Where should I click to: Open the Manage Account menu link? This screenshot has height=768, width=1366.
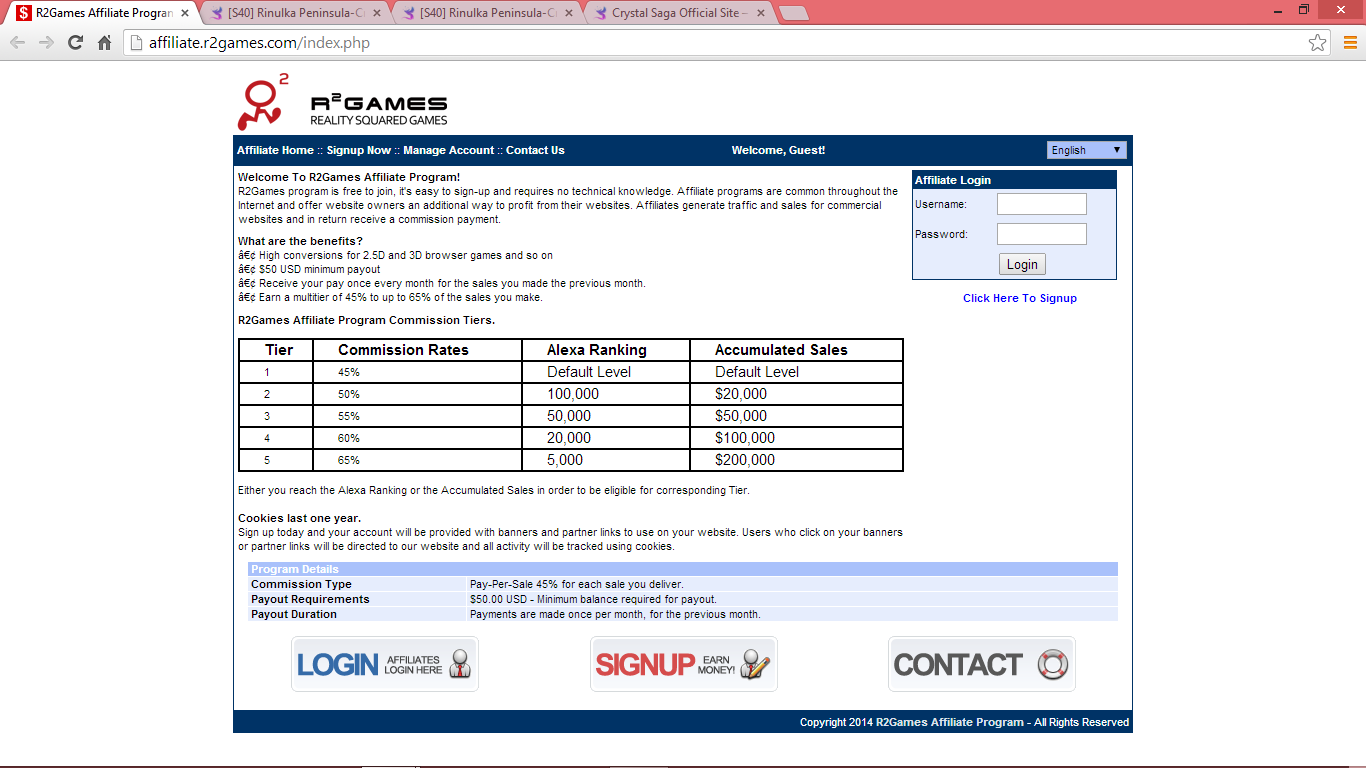(449, 150)
